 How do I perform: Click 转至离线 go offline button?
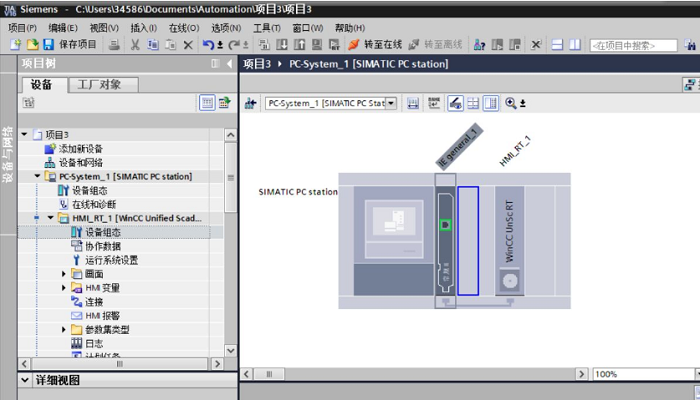435,45
